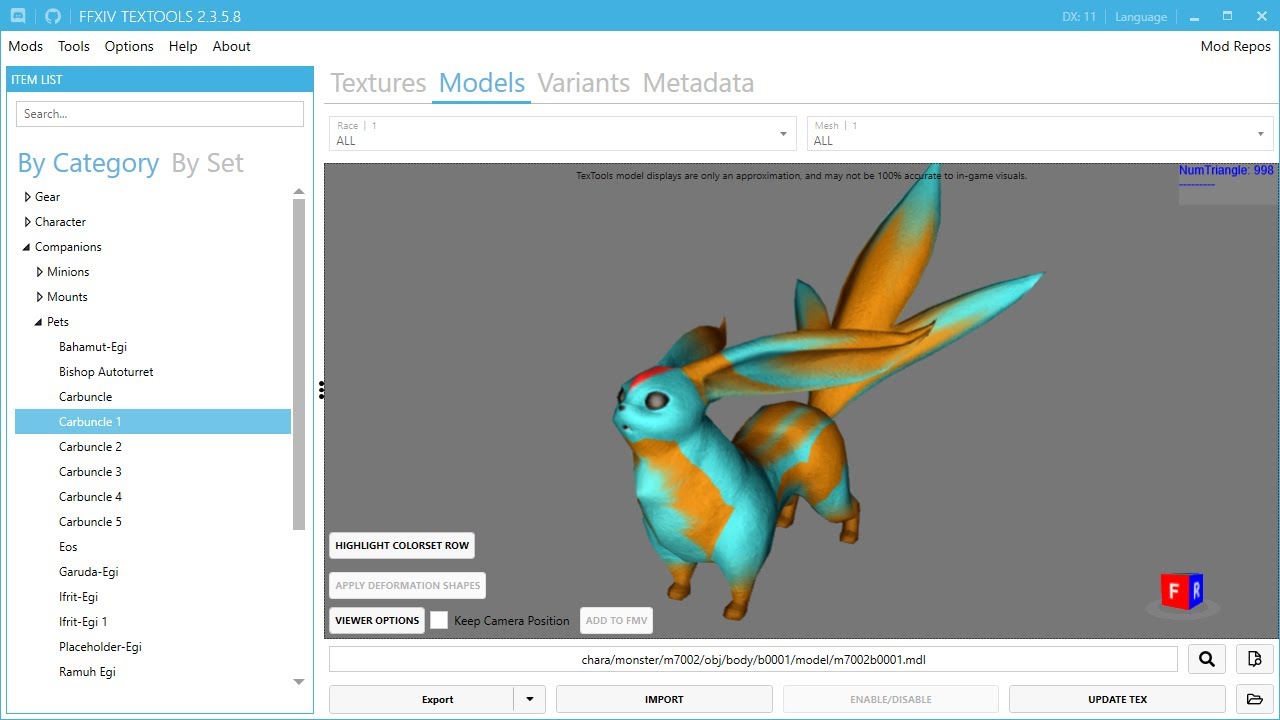Open the Export options dropdown arrow
The width and height of the screenshot is (1280, 720).
point(530,699)
